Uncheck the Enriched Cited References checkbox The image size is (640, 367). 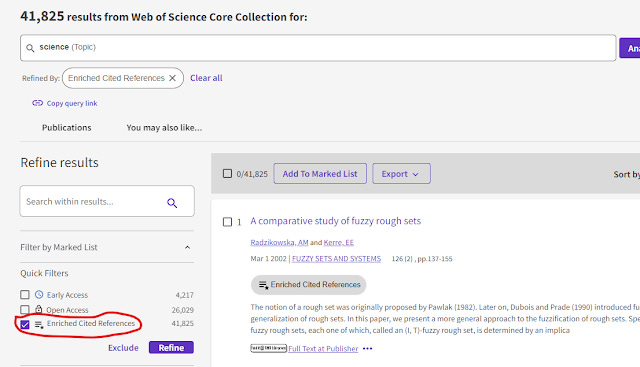tap(25, 325)
